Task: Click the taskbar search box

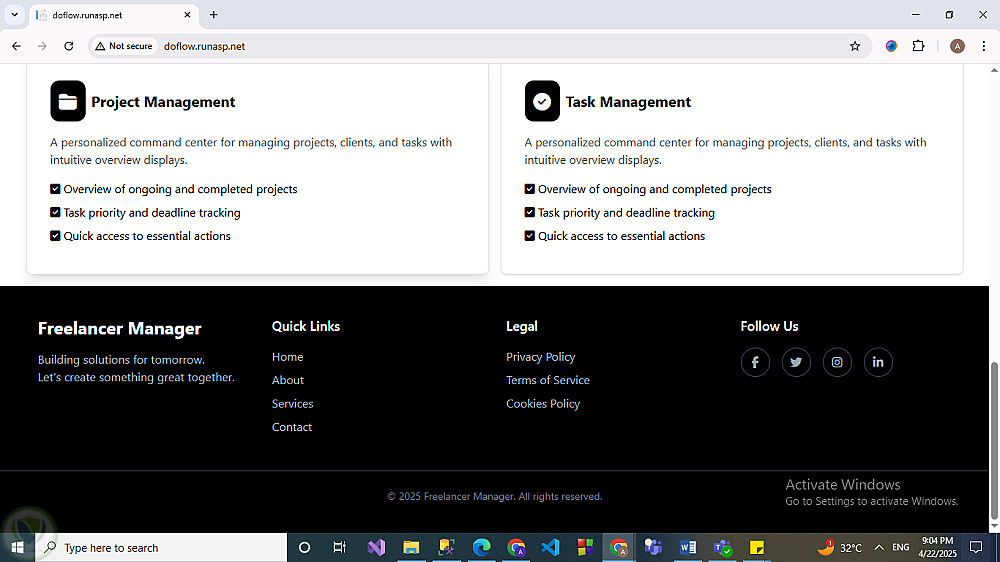Action: coord(161,547)
